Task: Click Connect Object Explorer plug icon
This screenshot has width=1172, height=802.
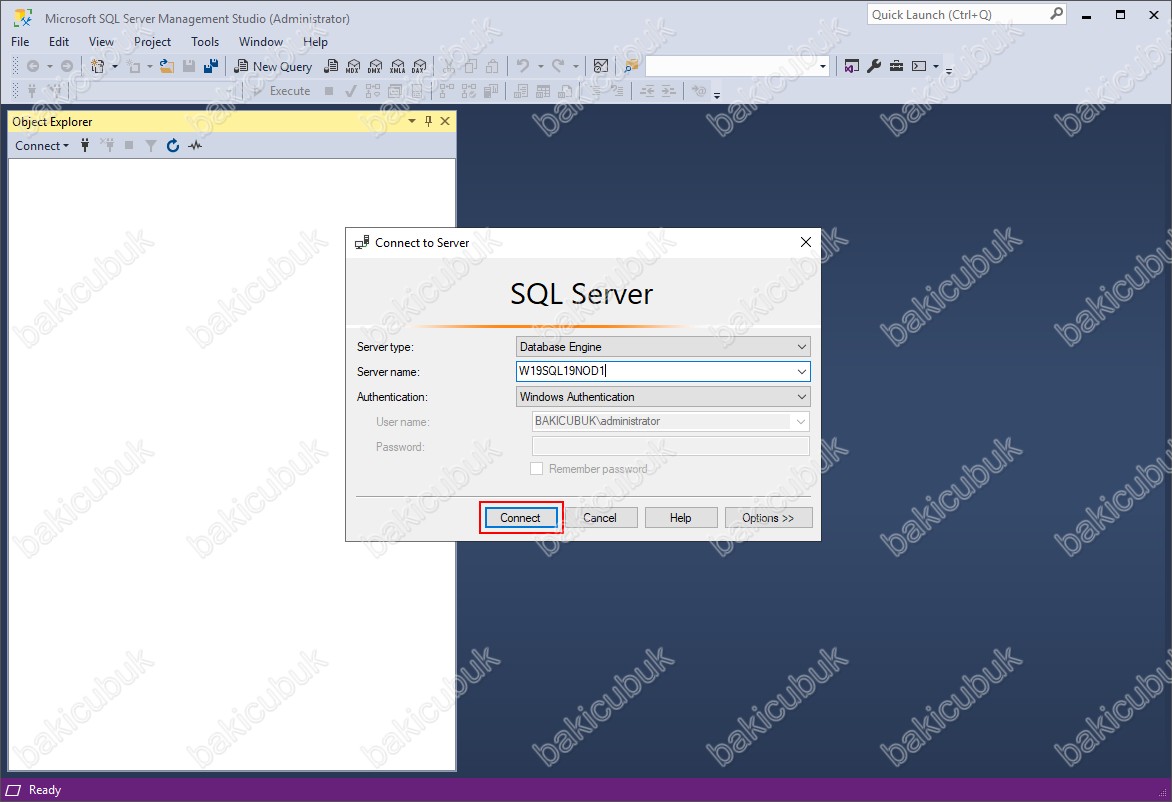Action: pos(85,146)
